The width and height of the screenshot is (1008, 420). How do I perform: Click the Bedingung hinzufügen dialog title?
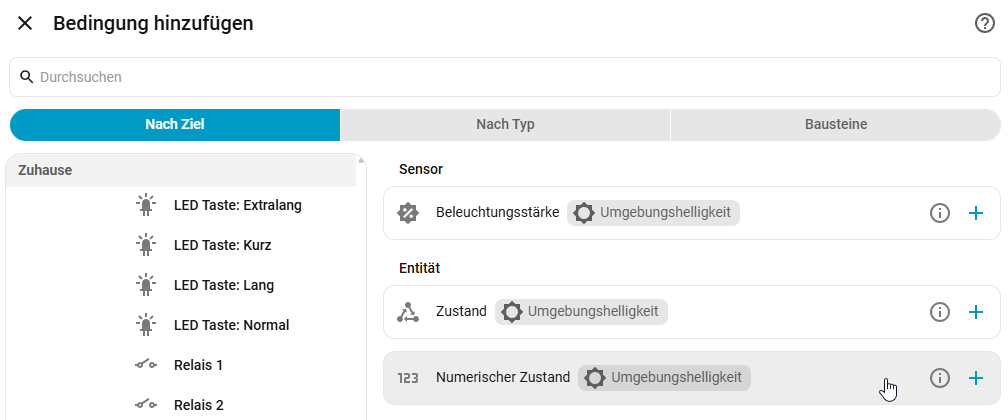point(153,24)
